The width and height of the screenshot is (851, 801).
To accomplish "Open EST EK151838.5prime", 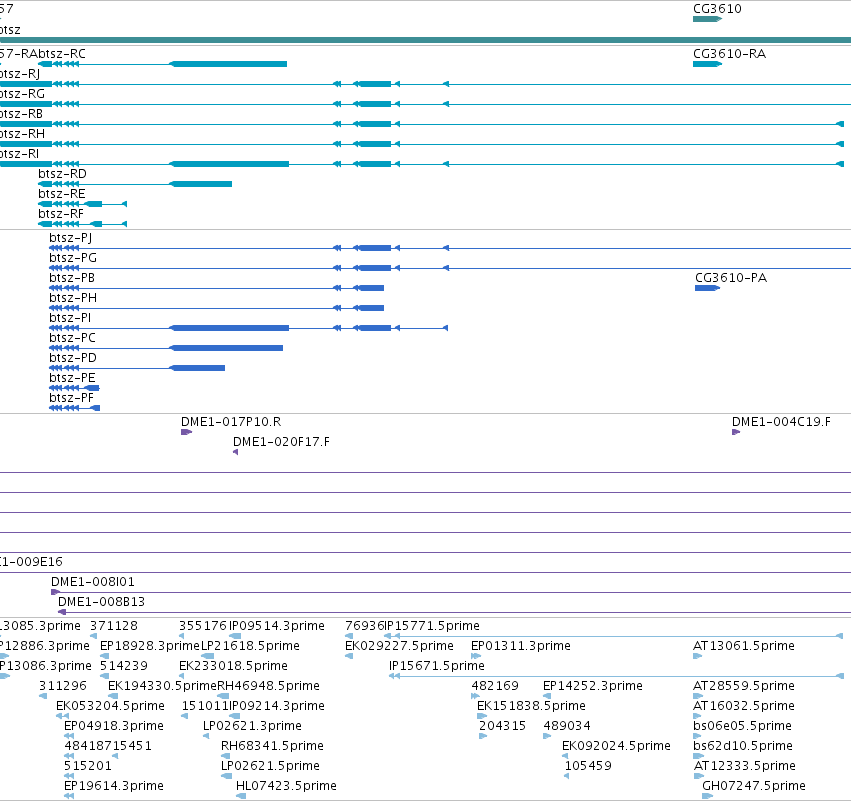I will (531, 706).
